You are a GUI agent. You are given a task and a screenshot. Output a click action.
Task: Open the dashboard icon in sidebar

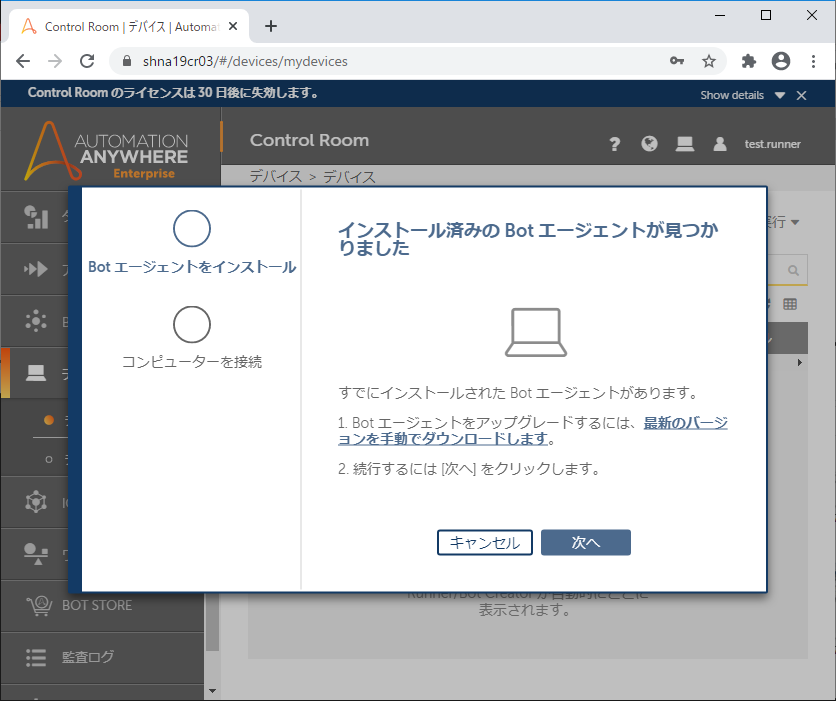pos(36,217)
